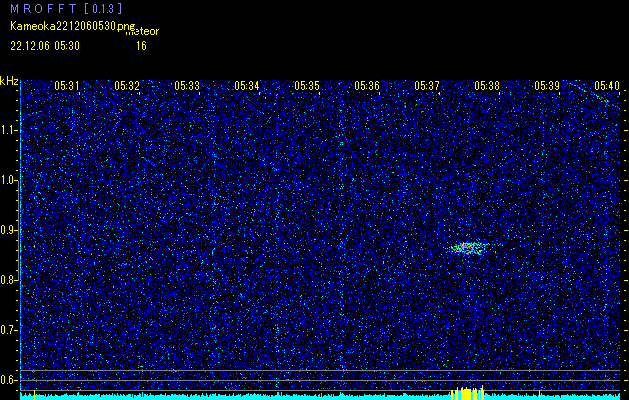Click the meteor label in header
629x400 pixels.
tap(142, 31)
